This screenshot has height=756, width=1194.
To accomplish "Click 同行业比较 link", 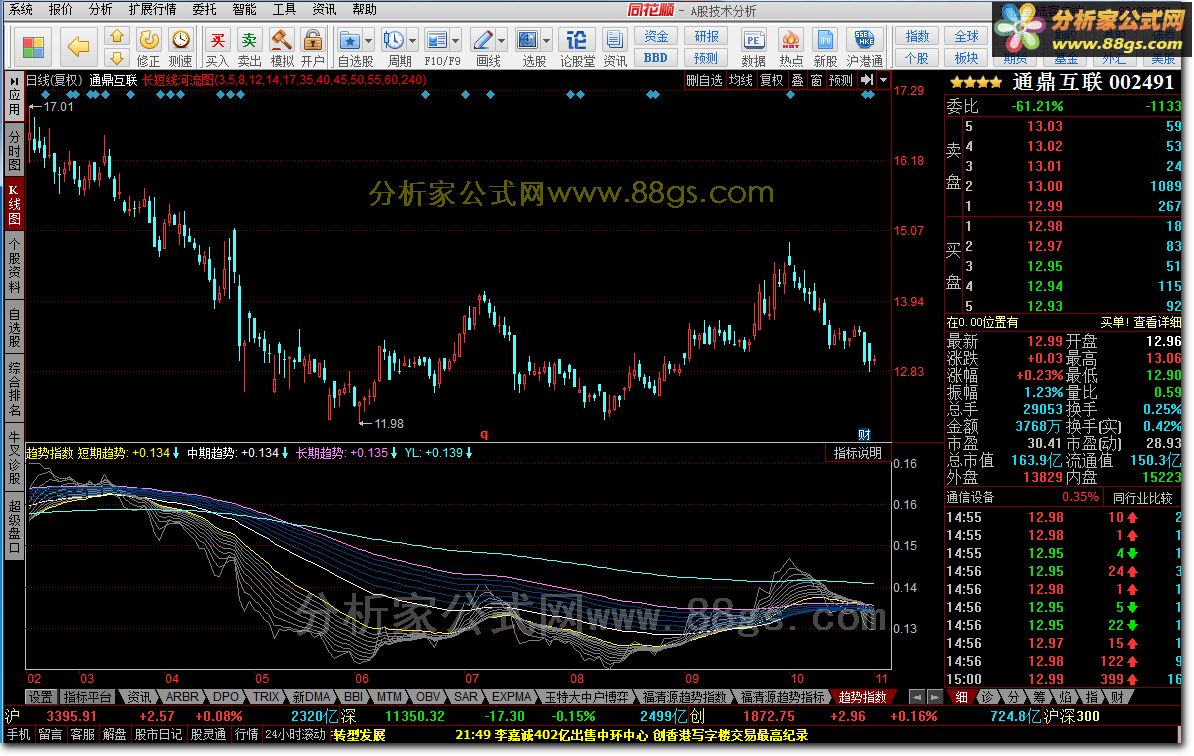I will point(1142,498).
